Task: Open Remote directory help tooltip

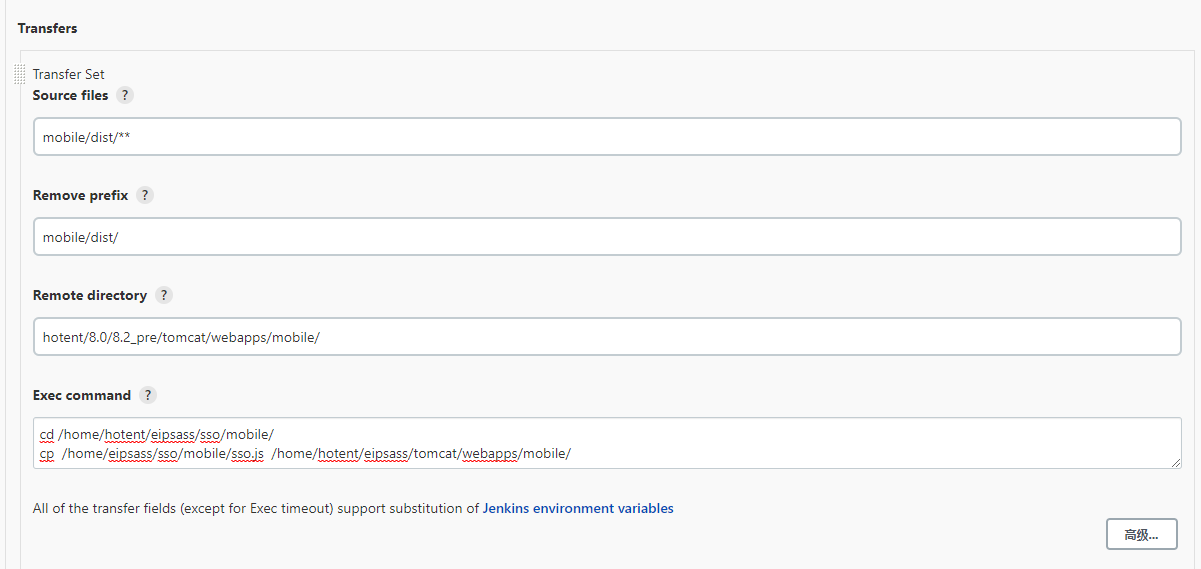Action: coord(164,295)
